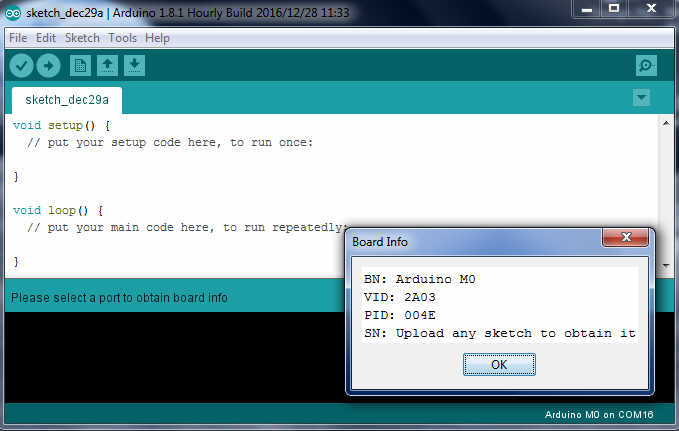Open the Help menu
This screenshot has height=431, width=679.
click(157, 38)
